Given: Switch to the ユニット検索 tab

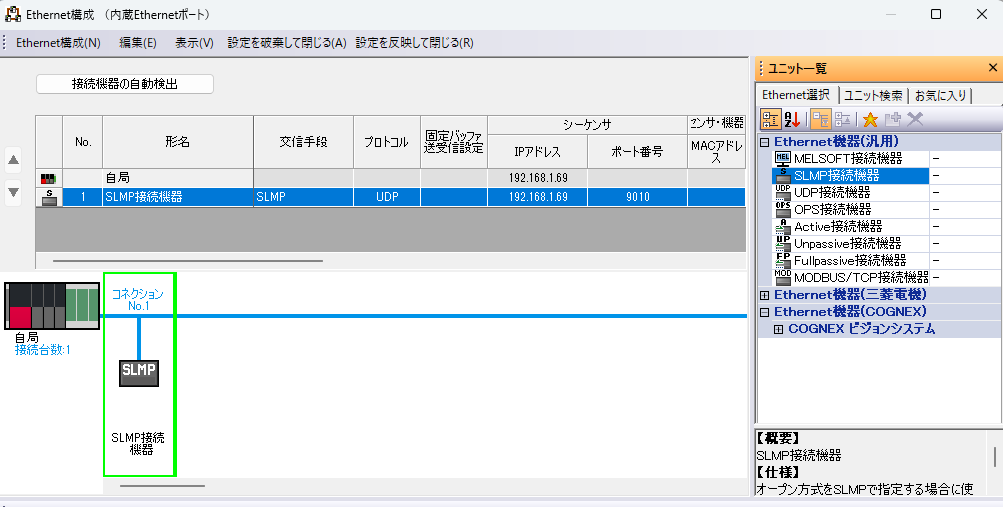Looking at the screenshot, I should click(873, 95).
